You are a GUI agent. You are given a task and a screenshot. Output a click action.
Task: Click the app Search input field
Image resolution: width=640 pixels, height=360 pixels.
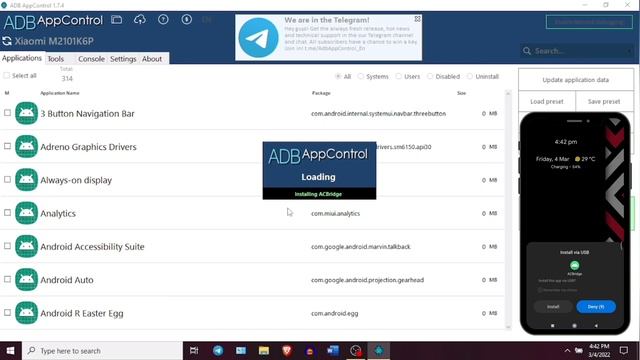coord(578,51)
